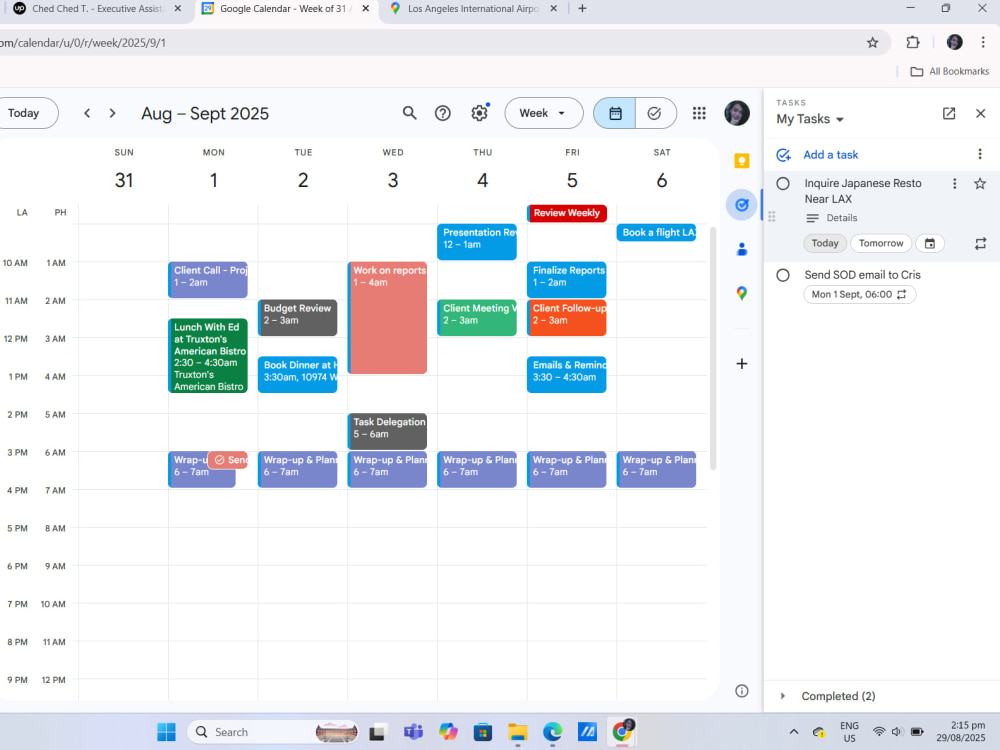
Task: Open Chrome three-dot menu
Action: [983, 43]
